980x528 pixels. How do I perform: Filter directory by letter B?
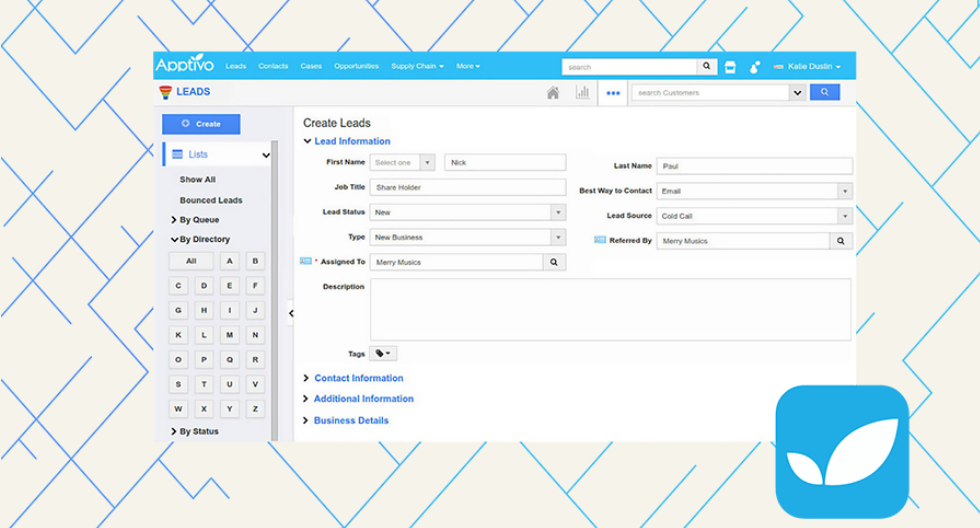pyautogui.click(x=255, y=261)
